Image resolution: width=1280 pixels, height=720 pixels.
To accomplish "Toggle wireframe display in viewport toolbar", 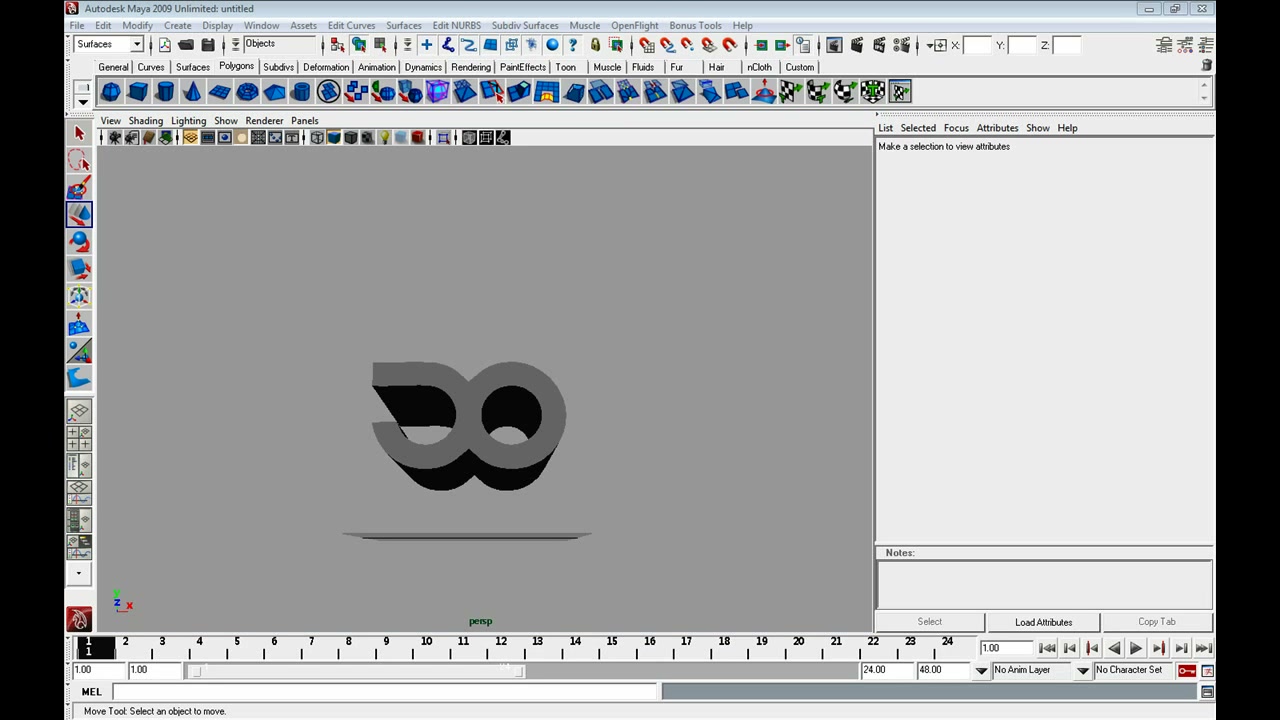I will click(x=317, y=138).
